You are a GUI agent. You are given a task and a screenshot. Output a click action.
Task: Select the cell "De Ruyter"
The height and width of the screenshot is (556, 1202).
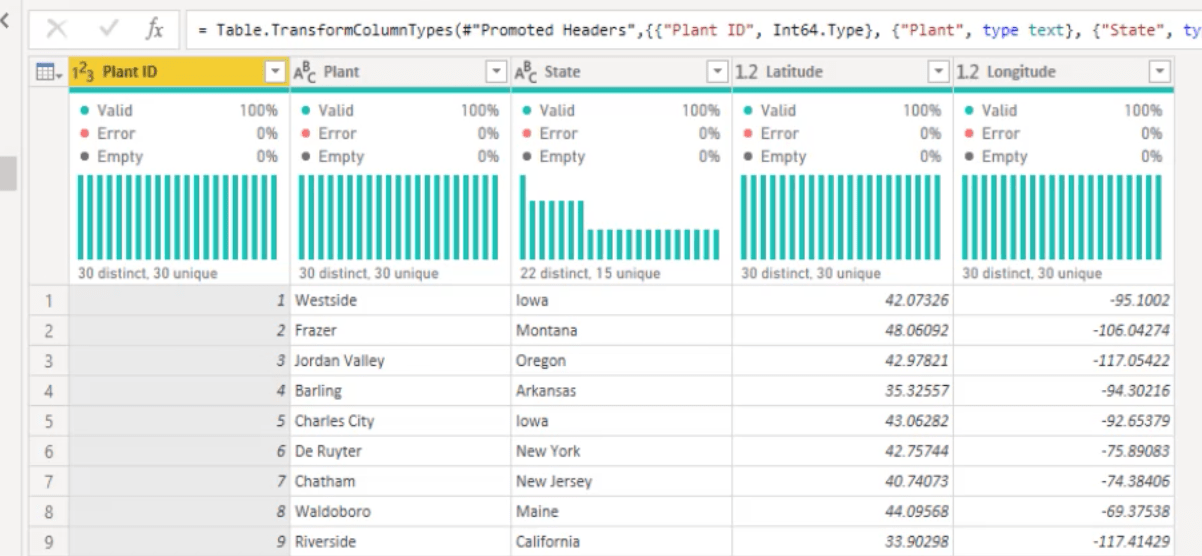(400, 451)
